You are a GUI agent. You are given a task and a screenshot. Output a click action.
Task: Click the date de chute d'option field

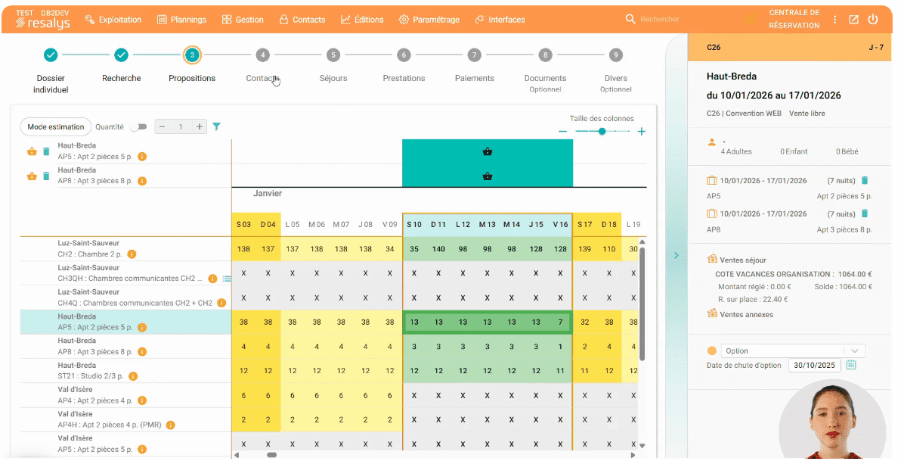814,365
